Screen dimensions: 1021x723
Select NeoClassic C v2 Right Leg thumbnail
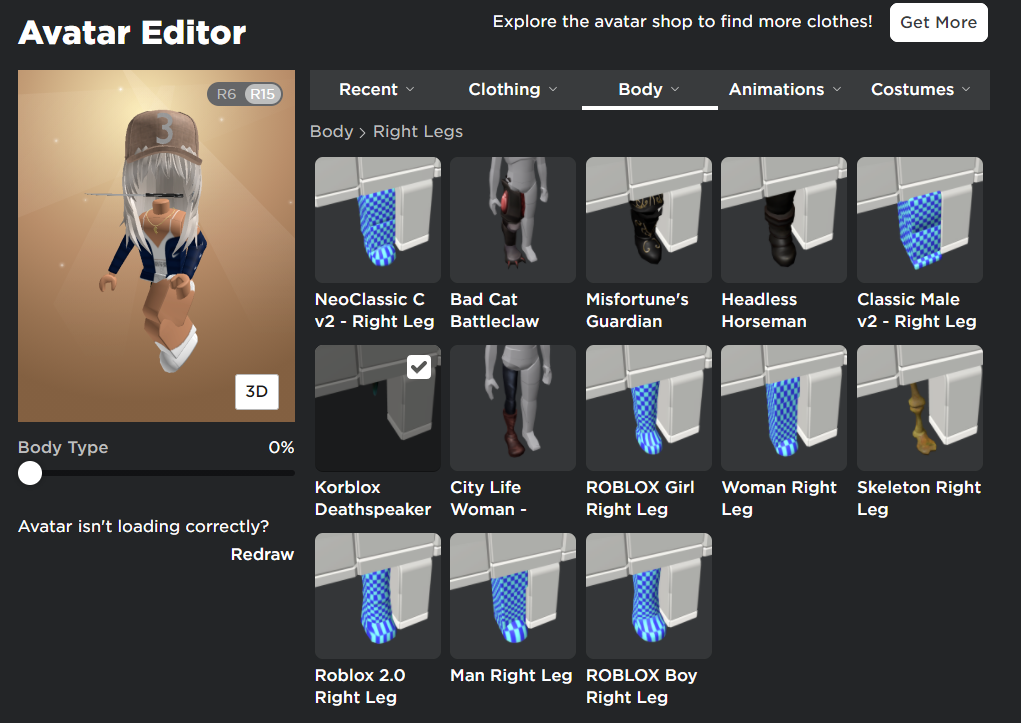(x=378, y=220)
